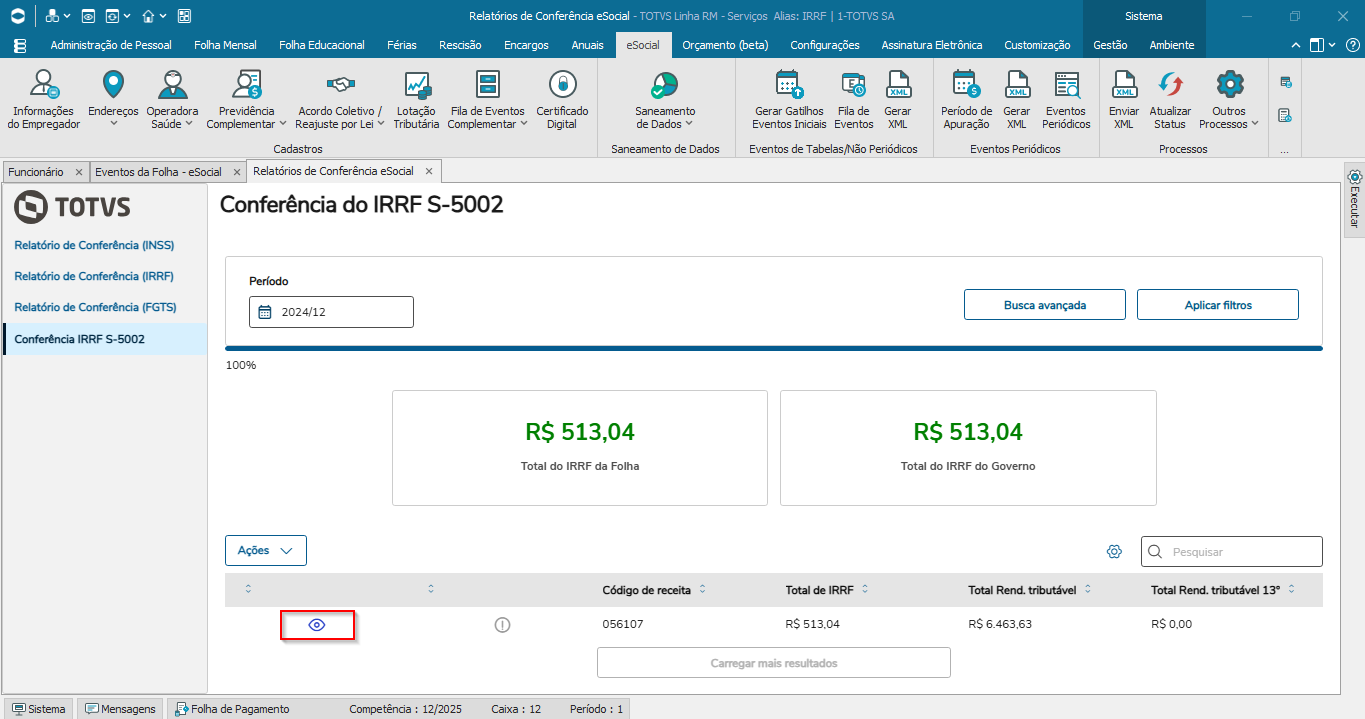Click the grid layout icon in the title bar
The width and height of the screenshot is (1365, 719).
pos(184,16)
